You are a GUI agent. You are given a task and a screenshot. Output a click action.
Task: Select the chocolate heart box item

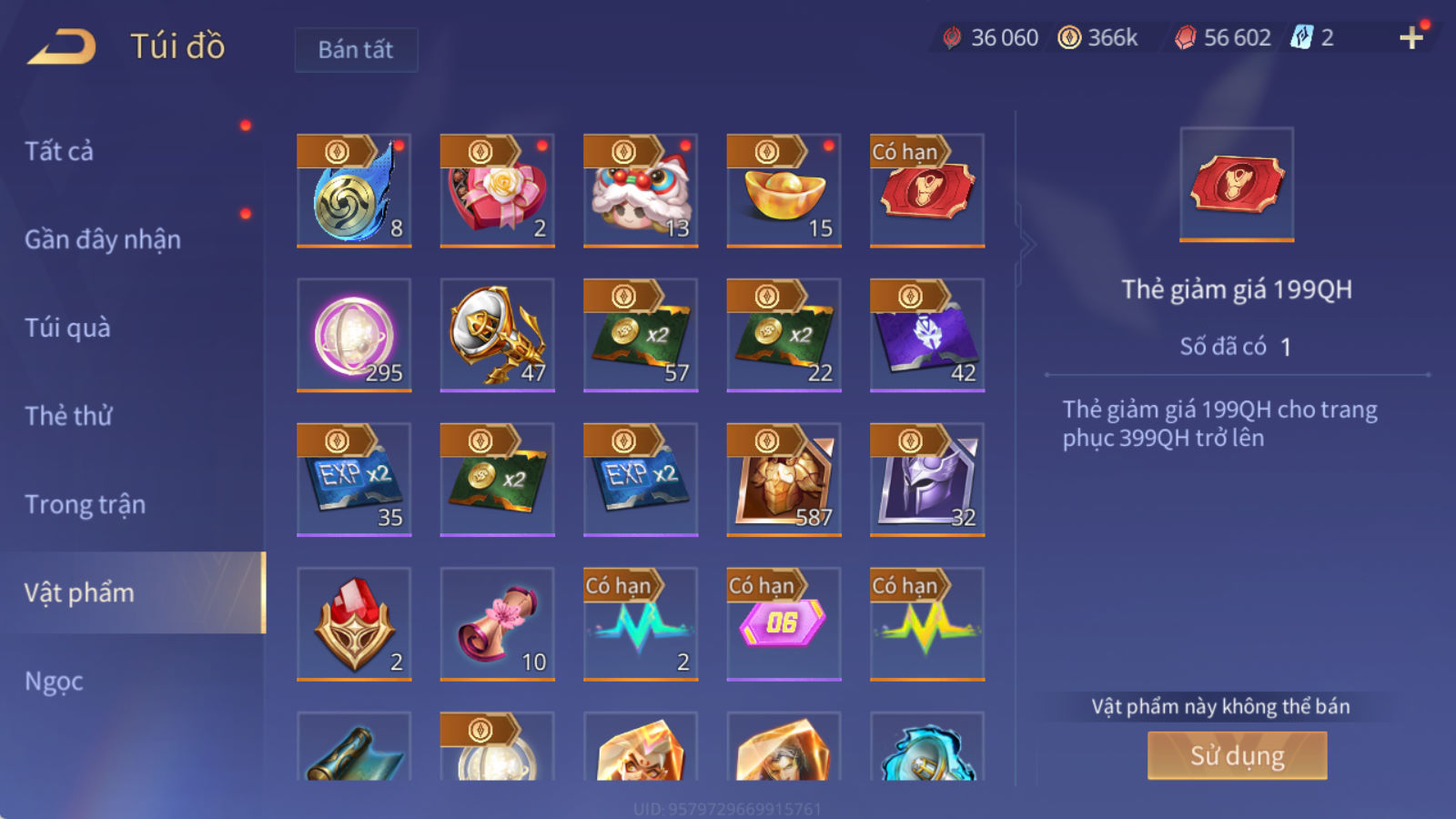coord(497,190)
